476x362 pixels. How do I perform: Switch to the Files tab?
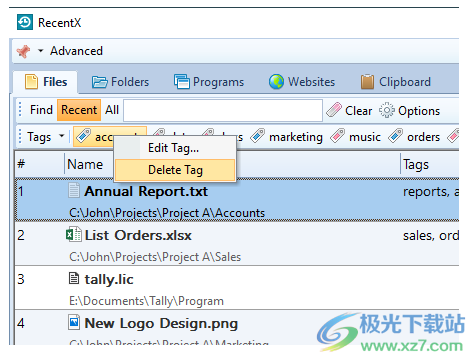pos(46,82)
